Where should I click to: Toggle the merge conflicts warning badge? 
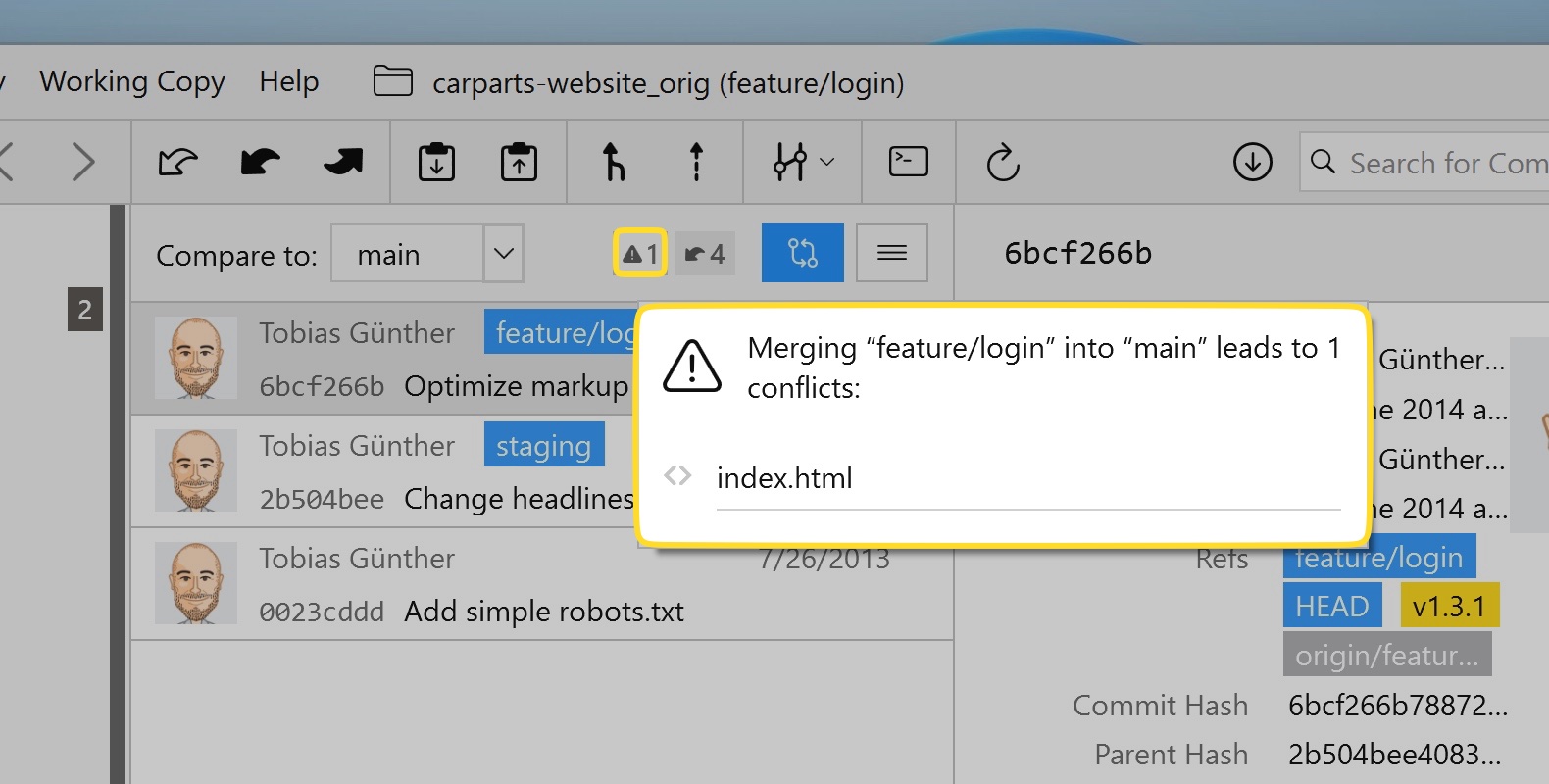click(x=640, y=254)
